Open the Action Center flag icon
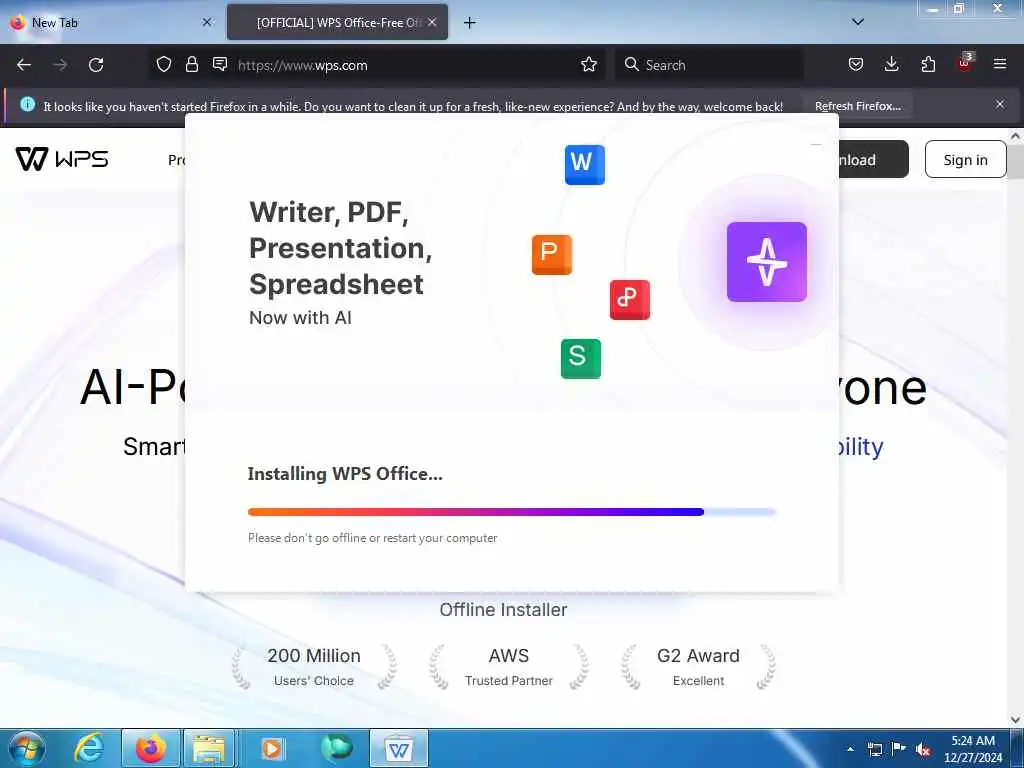The height and width of the screenshot is (768, 1024). [x=899, y=749]
